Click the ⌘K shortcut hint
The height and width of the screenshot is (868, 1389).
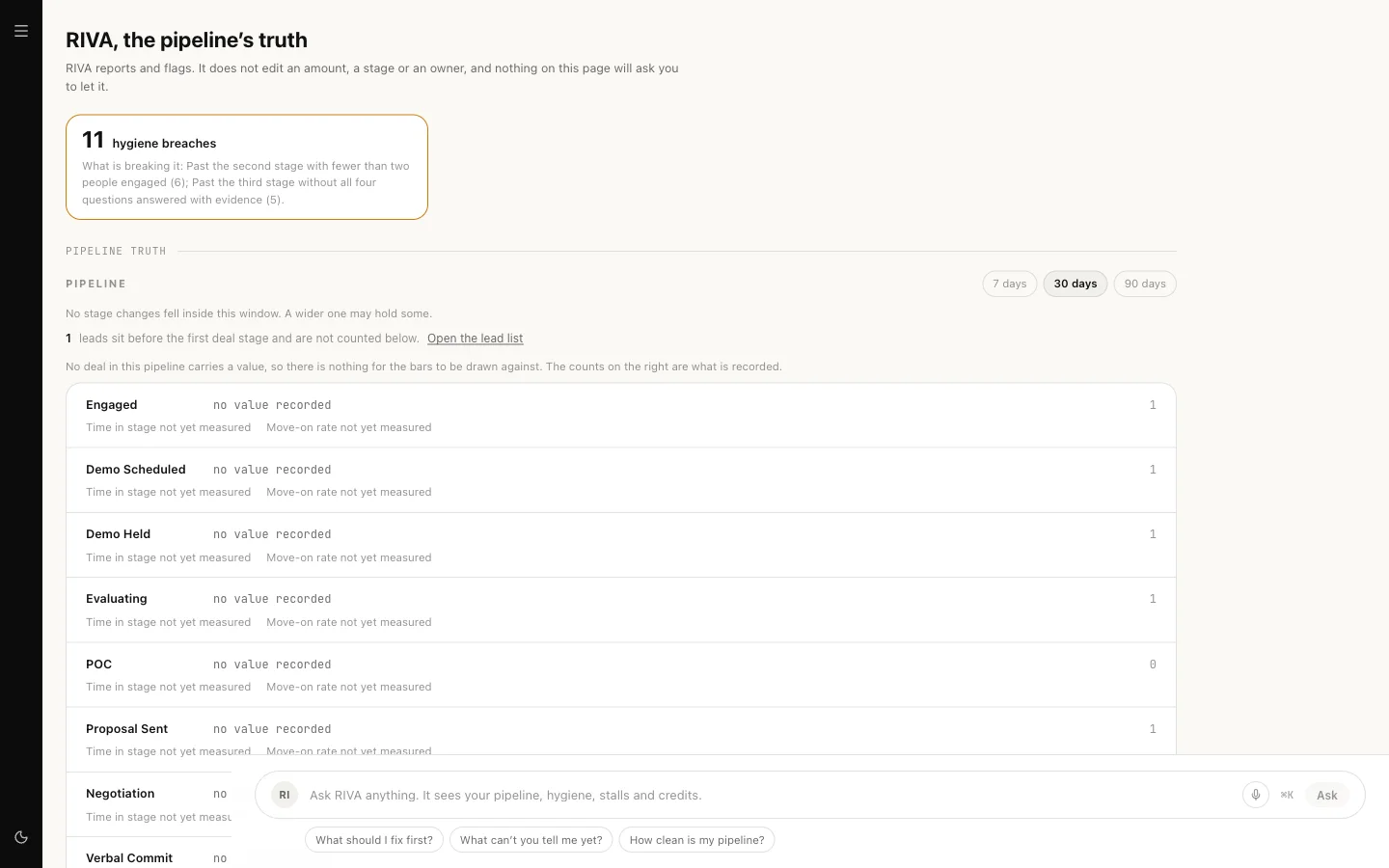(1287, 795)
